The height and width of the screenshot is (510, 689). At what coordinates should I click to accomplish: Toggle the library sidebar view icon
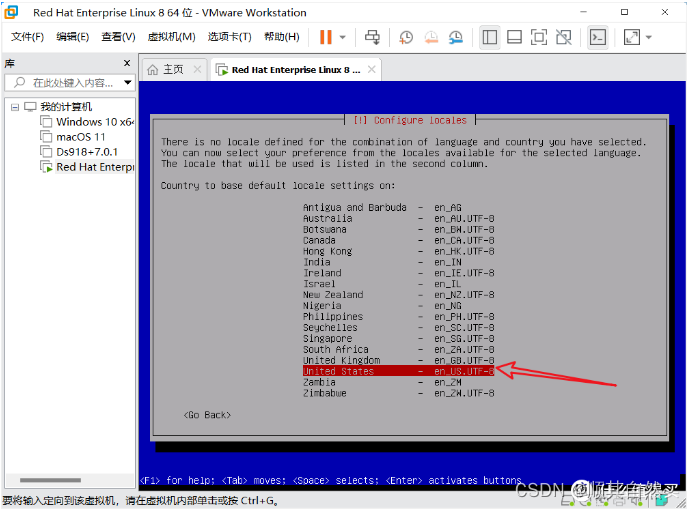pos(490,37)
